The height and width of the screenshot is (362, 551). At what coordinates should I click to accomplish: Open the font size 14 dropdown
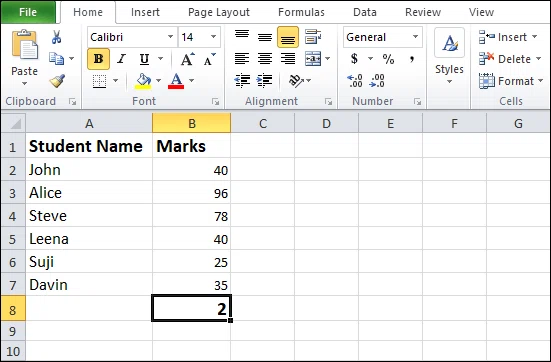[x=213, y=37]
